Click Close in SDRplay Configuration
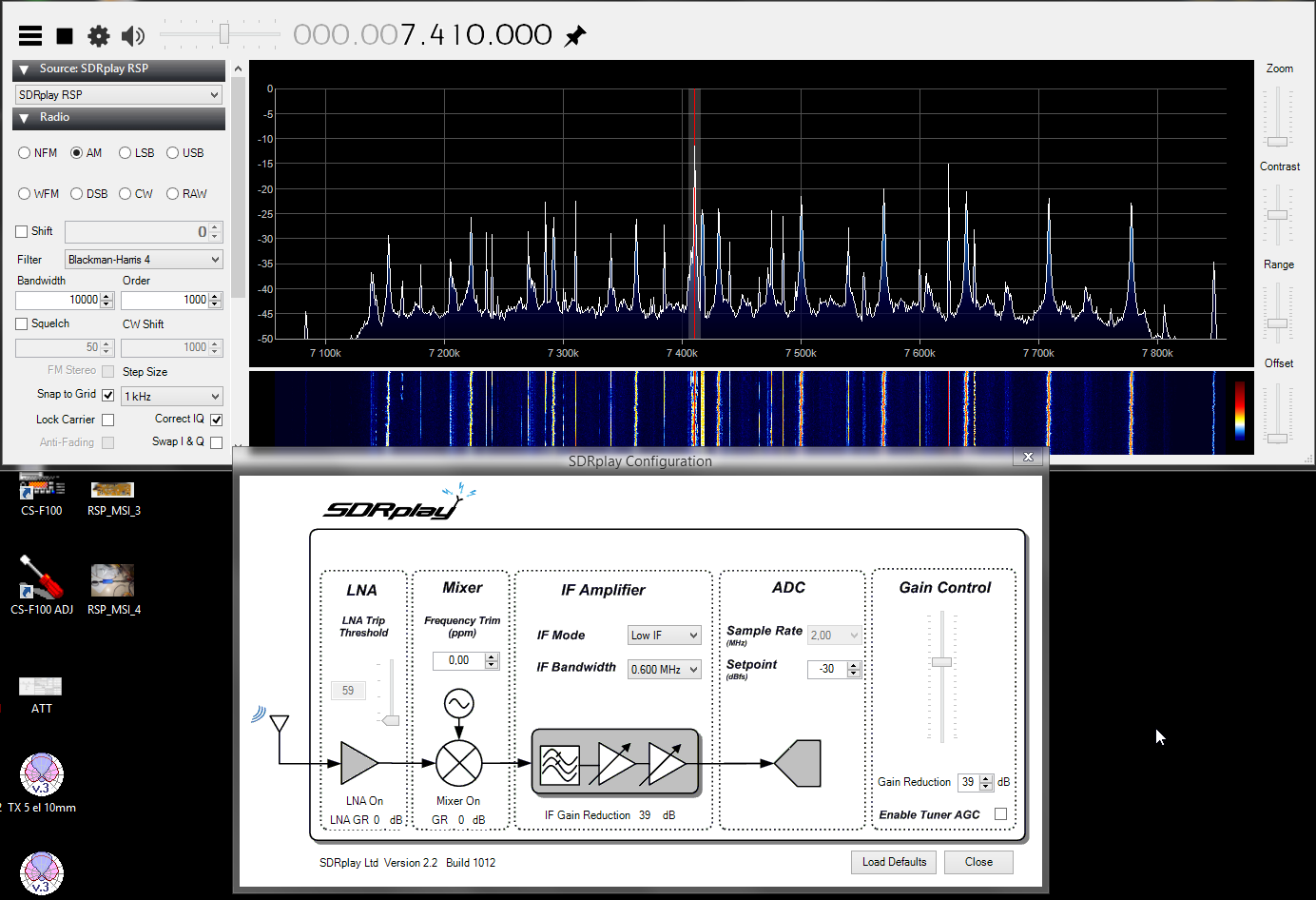1316x900 pixels. pyautogui.click(x=978, y=862)
